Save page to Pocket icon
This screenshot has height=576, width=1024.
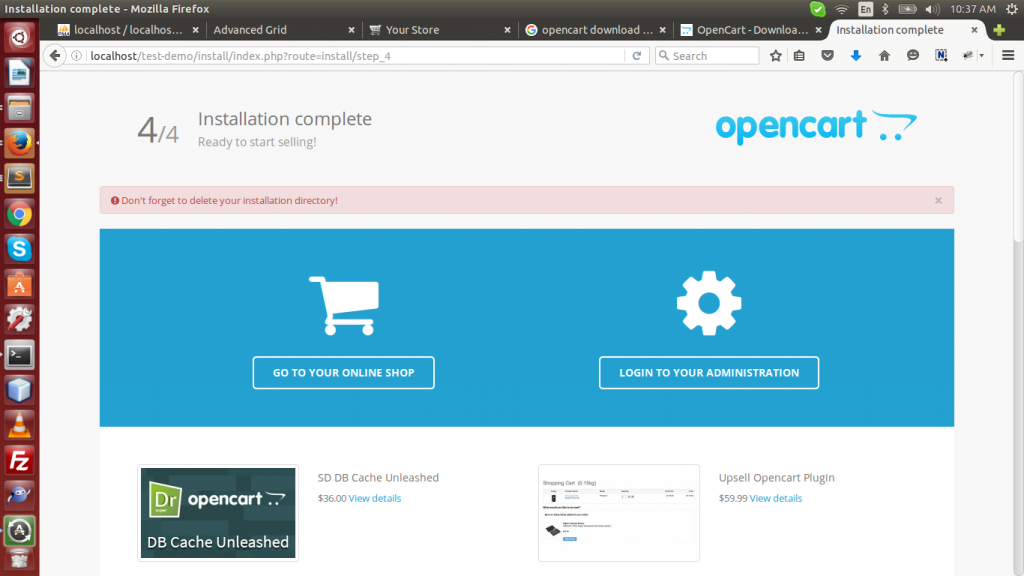(827, 56)
